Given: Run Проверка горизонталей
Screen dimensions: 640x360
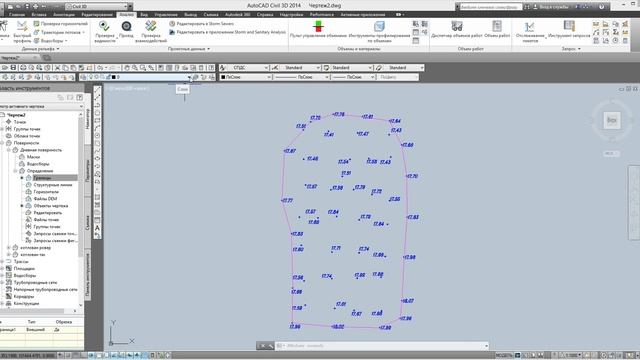Looking at the screenshot, I should pyautogui.click(x=60, y=24).
